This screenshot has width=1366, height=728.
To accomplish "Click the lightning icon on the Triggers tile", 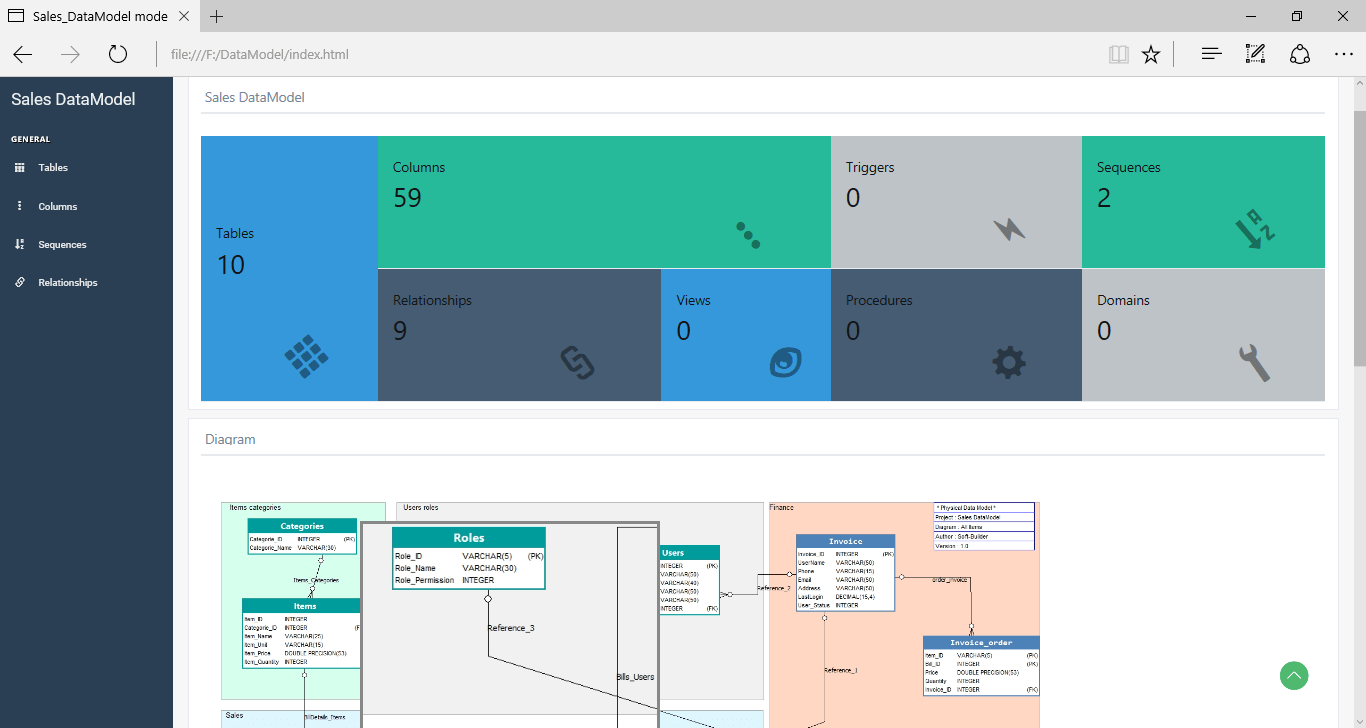I will (1010, 229).
